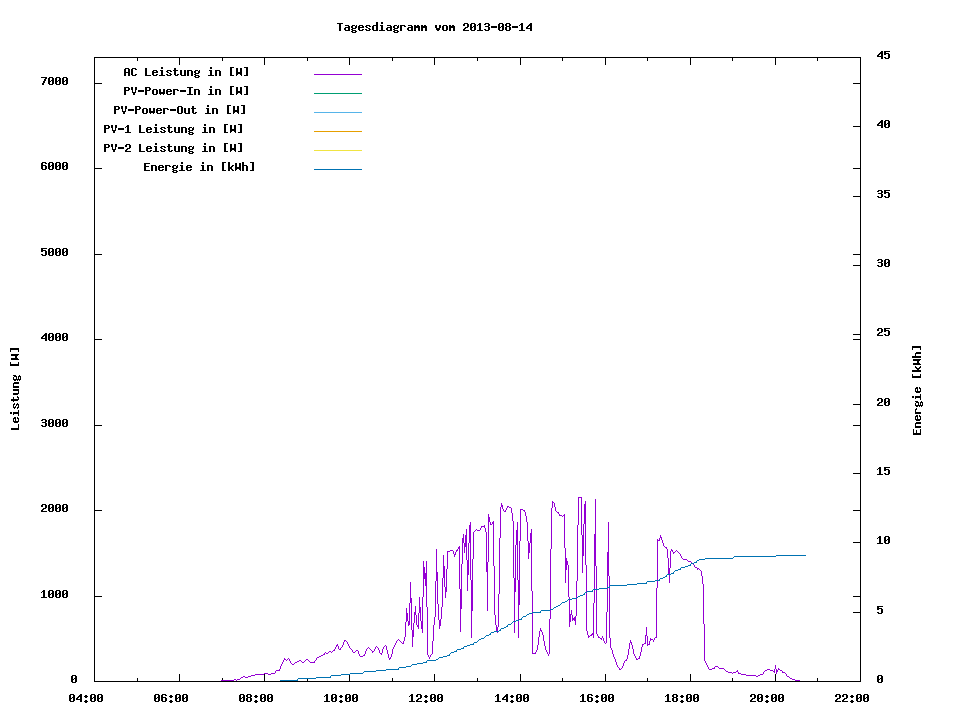Click the 22:00 time label on the x-axis
Image resolution: width=960 pixels, height=720 pixels.
coord(851,698)
